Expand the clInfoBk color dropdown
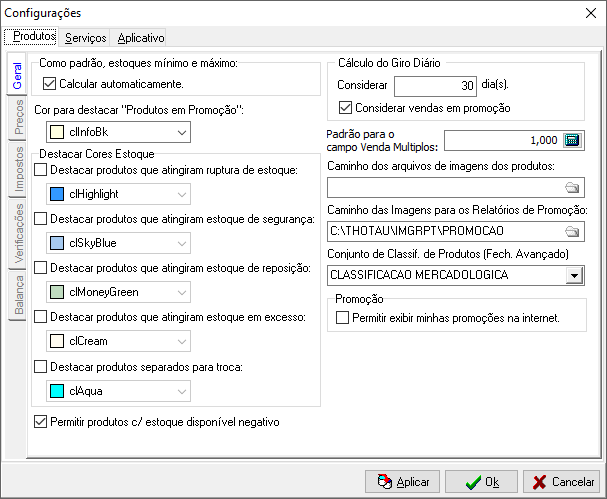 pos(181,132)
